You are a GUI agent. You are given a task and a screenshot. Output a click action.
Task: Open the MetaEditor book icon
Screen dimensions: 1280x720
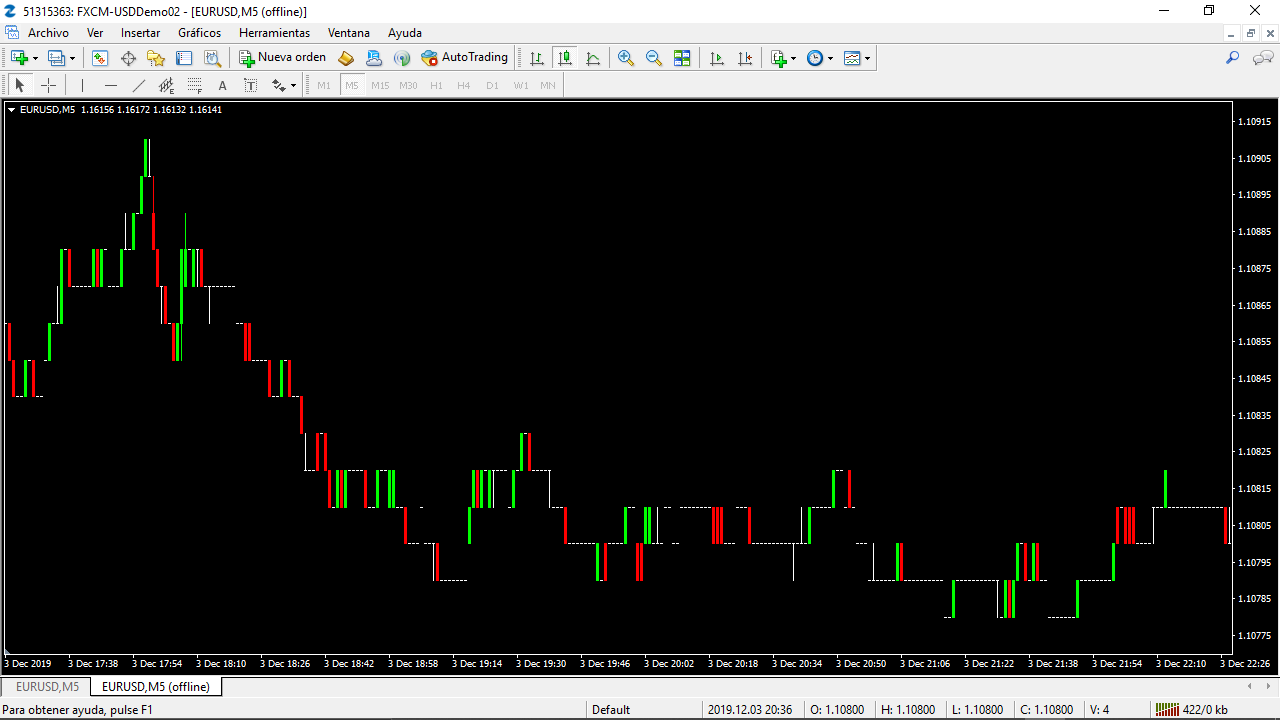(x=346, y=58)
